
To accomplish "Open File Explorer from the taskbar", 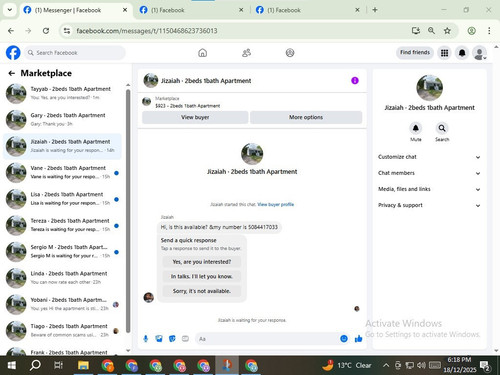I will click(x=83, y=365).
